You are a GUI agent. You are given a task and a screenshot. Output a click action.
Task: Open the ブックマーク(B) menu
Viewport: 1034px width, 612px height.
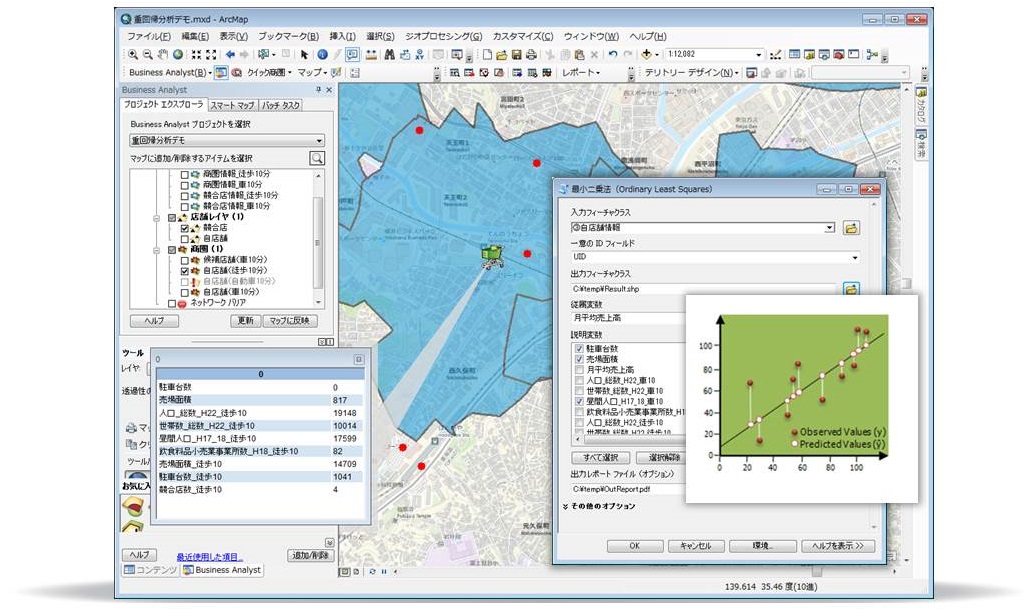[288, 37]
